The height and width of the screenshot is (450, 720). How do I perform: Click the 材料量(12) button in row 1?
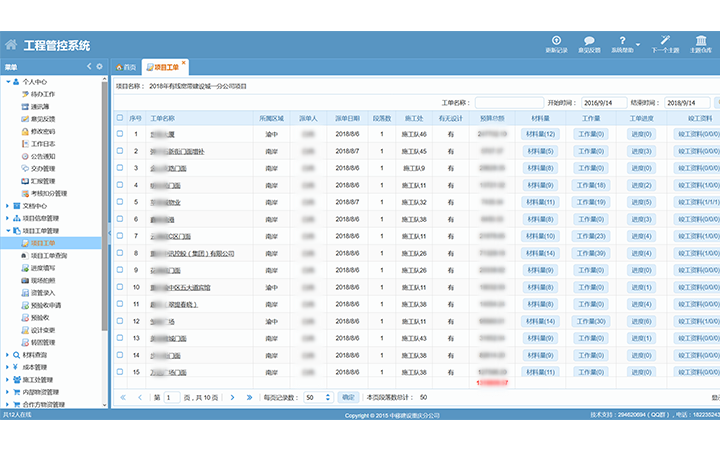tap(540, 134)
